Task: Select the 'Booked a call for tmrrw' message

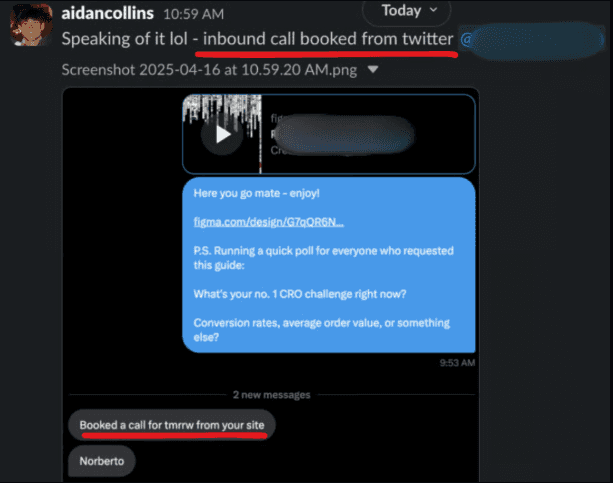Action: tap(172, 425)
